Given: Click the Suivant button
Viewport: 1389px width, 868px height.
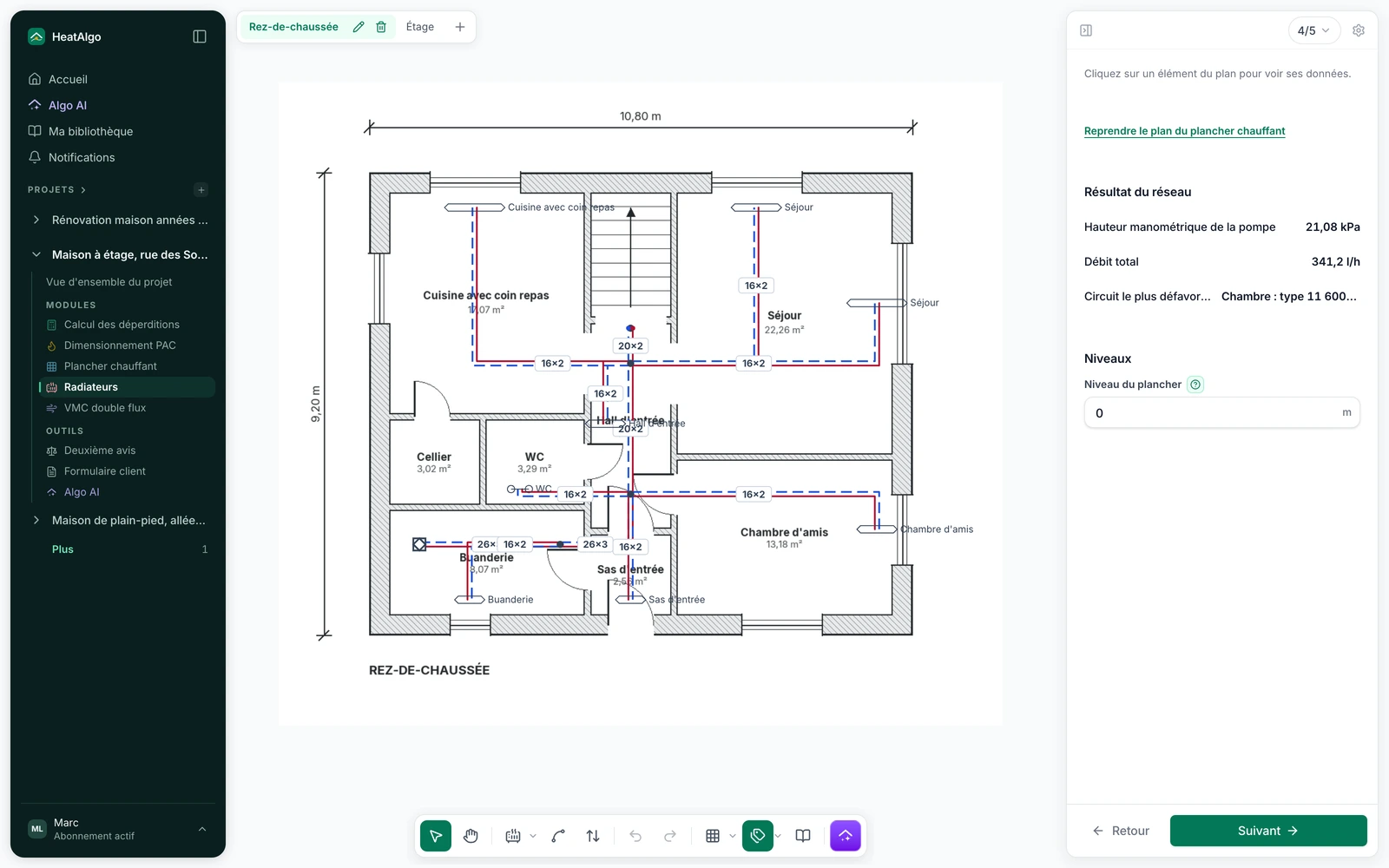Looking at the screenshot, I should (1268, 831).
